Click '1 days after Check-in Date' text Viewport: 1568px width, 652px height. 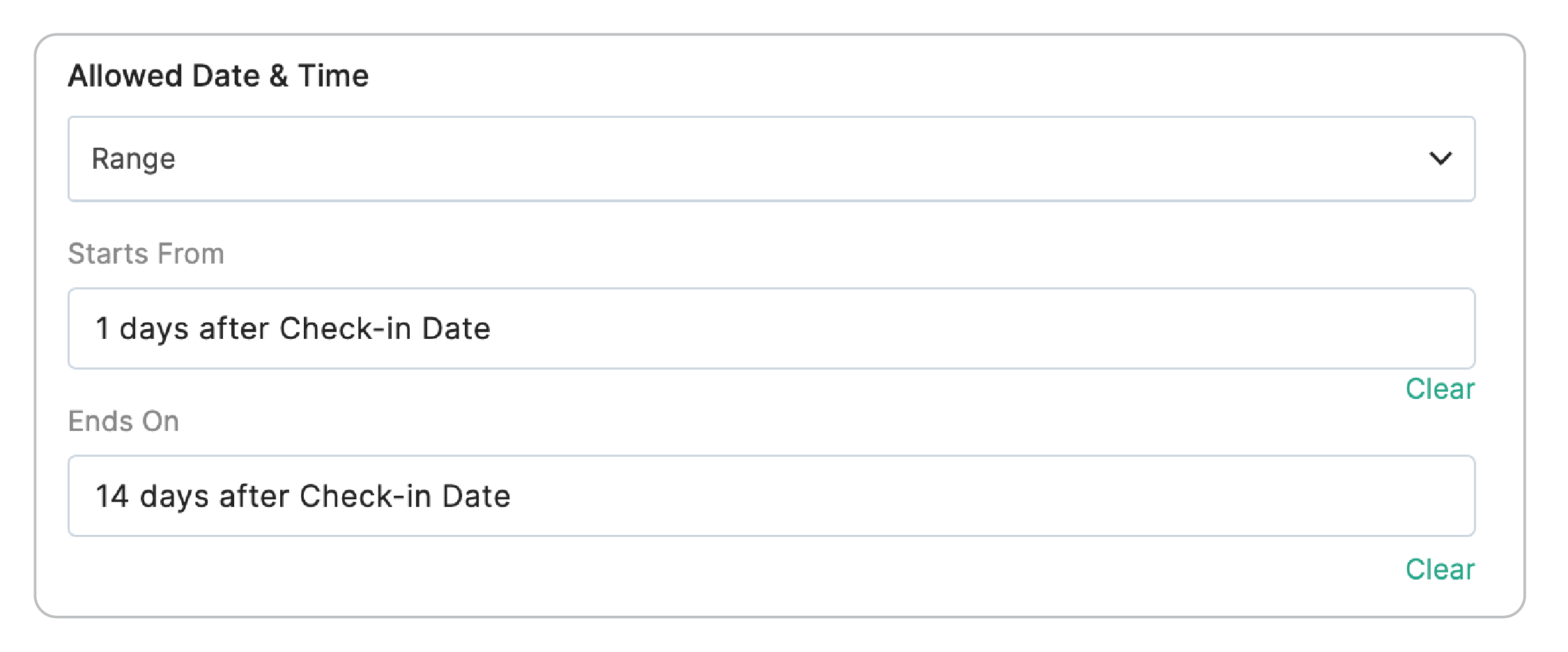point(293,328)
